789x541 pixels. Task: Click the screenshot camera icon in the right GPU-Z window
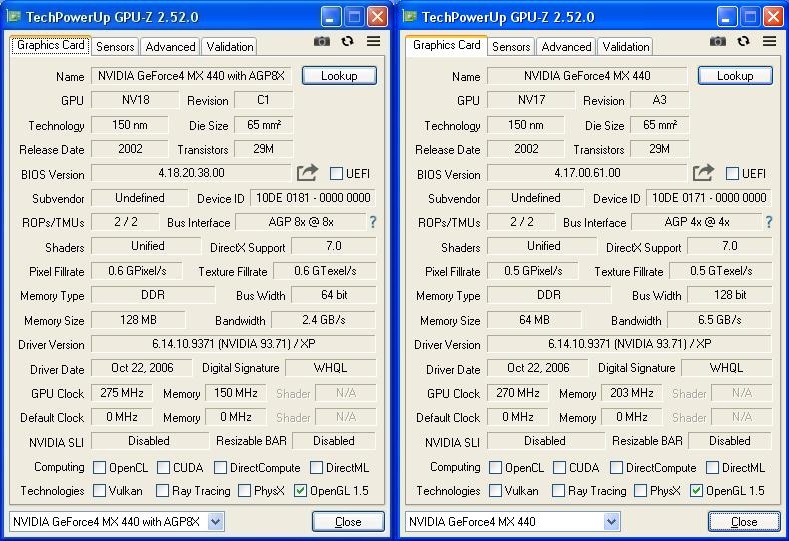pyautogui.click(x=718, y=41)
